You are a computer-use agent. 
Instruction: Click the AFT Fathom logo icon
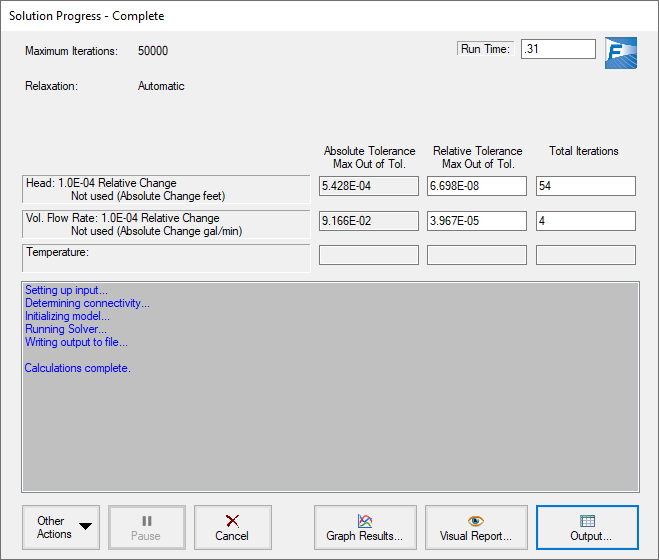tap(621, 52)
